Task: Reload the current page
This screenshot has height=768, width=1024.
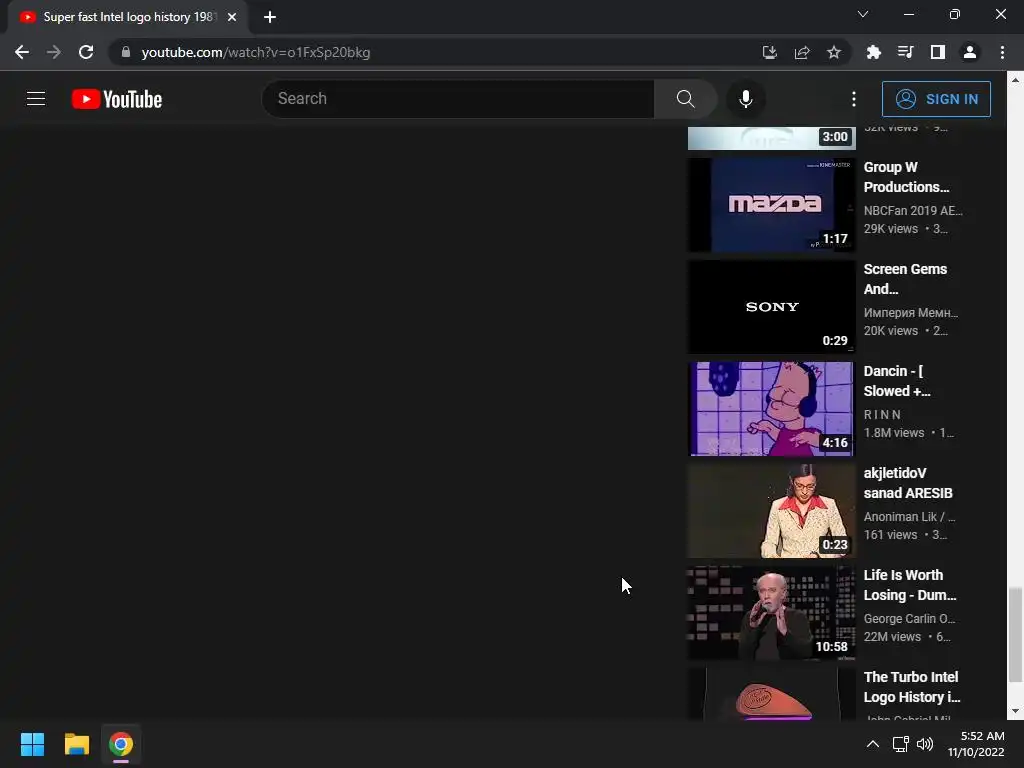Action: tap(86, 52)
